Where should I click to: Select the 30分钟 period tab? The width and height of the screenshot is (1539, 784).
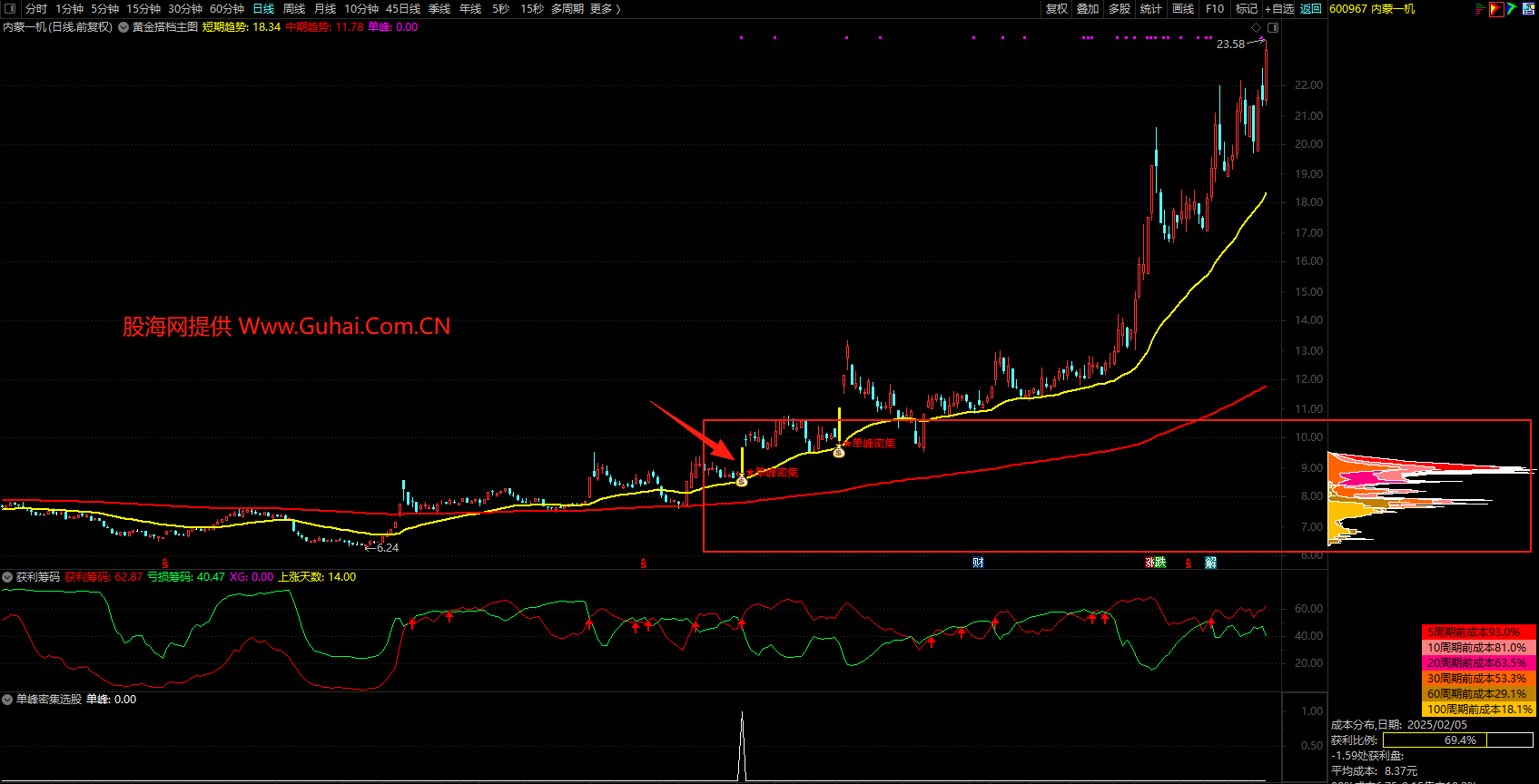(x=185, y=9)
